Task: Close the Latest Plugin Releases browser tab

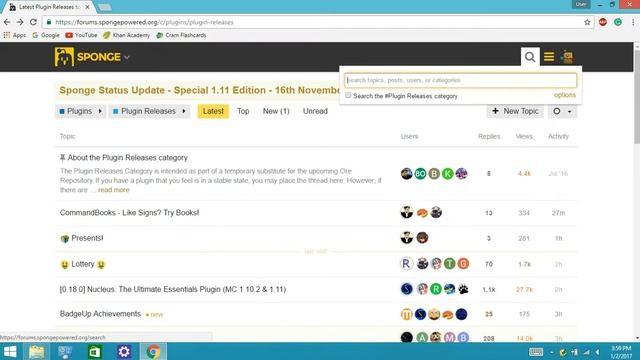Action: [x=87, y=7]
